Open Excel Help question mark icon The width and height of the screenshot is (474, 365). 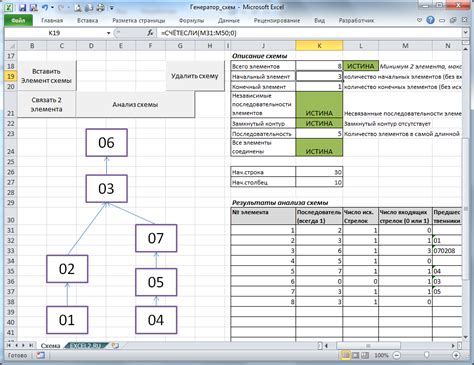point(431,20)
